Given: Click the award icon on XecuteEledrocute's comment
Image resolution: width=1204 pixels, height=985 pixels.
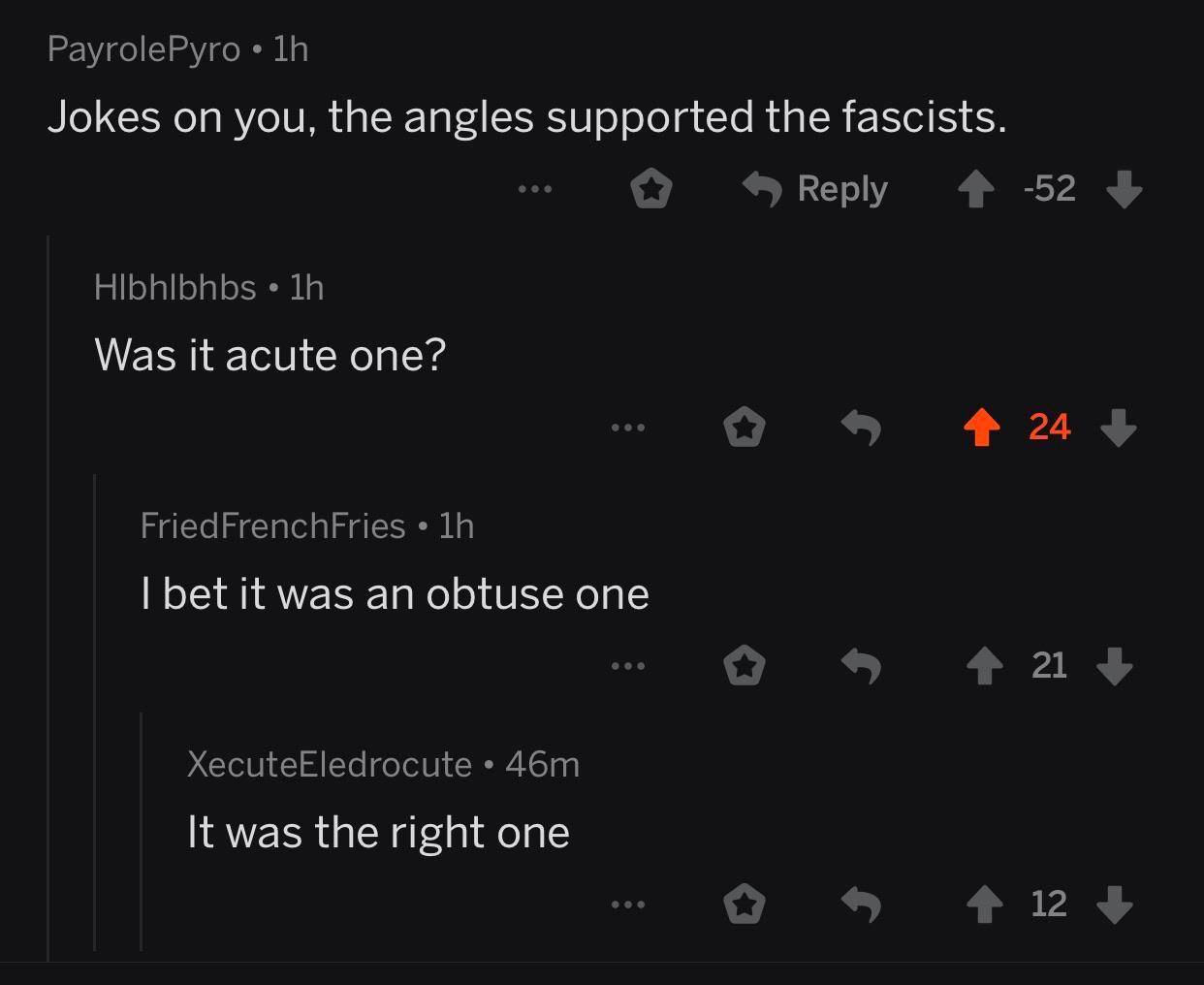Looking at the screenshot, I should 745,904.
